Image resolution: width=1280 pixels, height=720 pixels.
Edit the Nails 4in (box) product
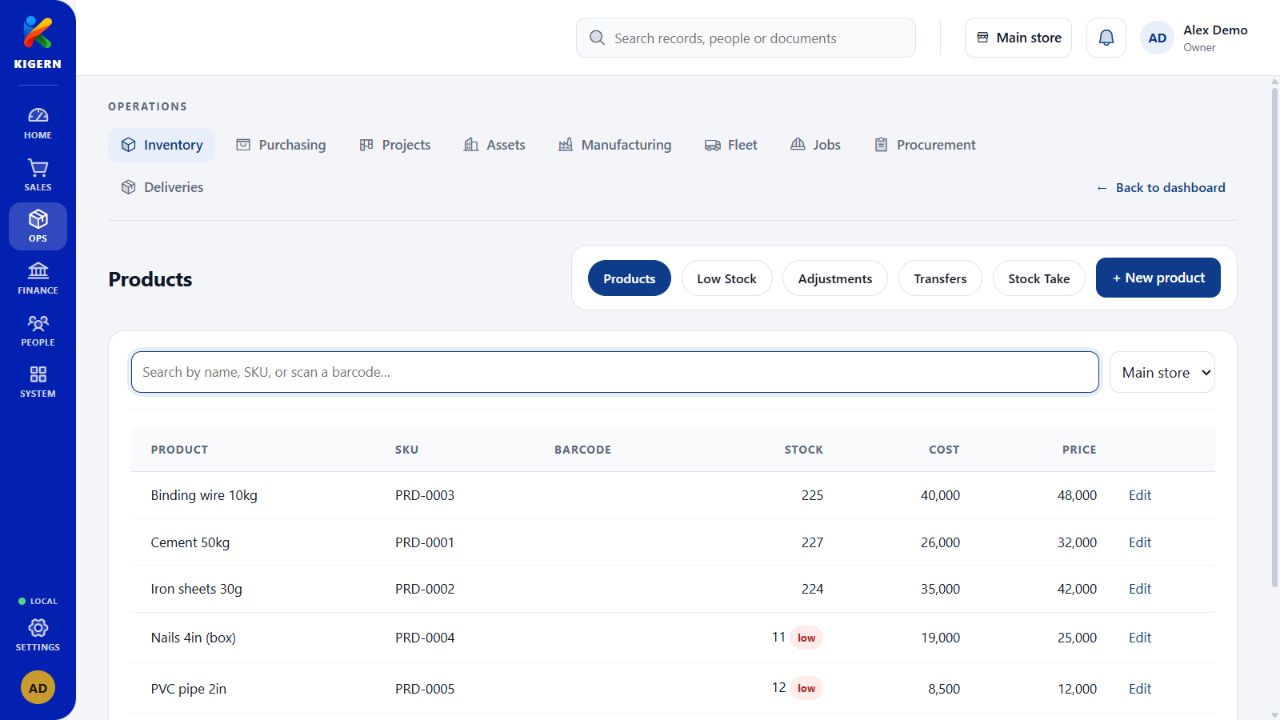[1140, 637]
